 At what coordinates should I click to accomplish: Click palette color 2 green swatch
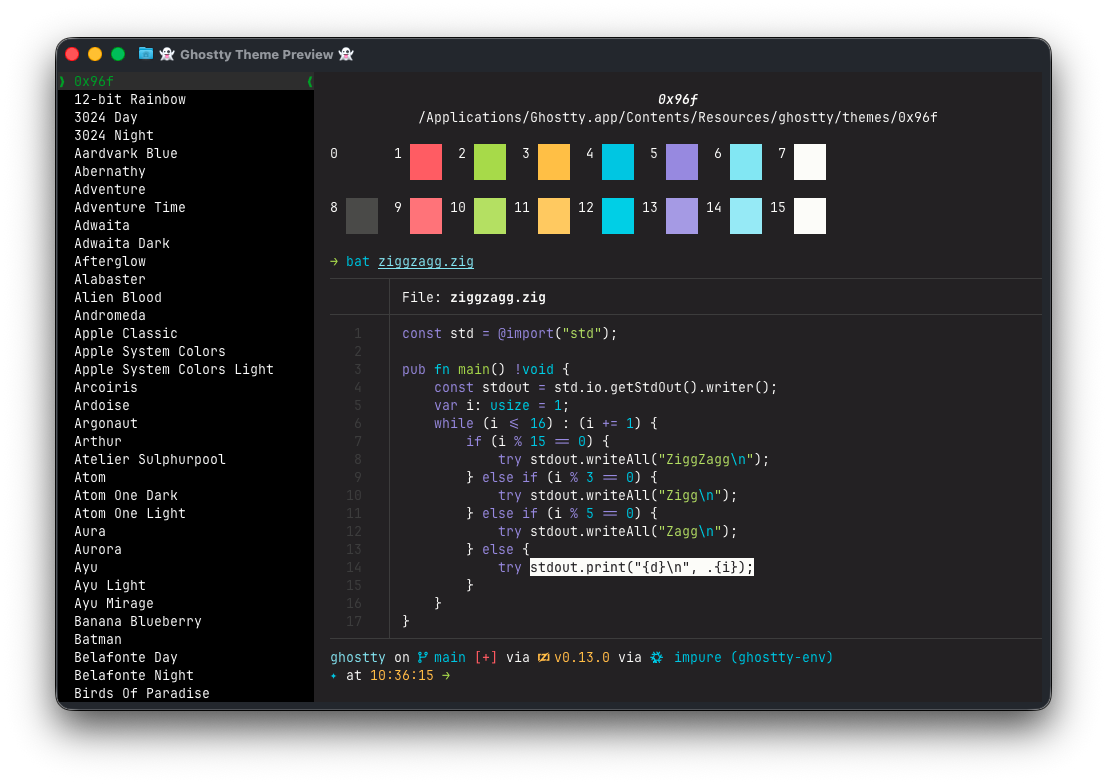click(490, 162)
